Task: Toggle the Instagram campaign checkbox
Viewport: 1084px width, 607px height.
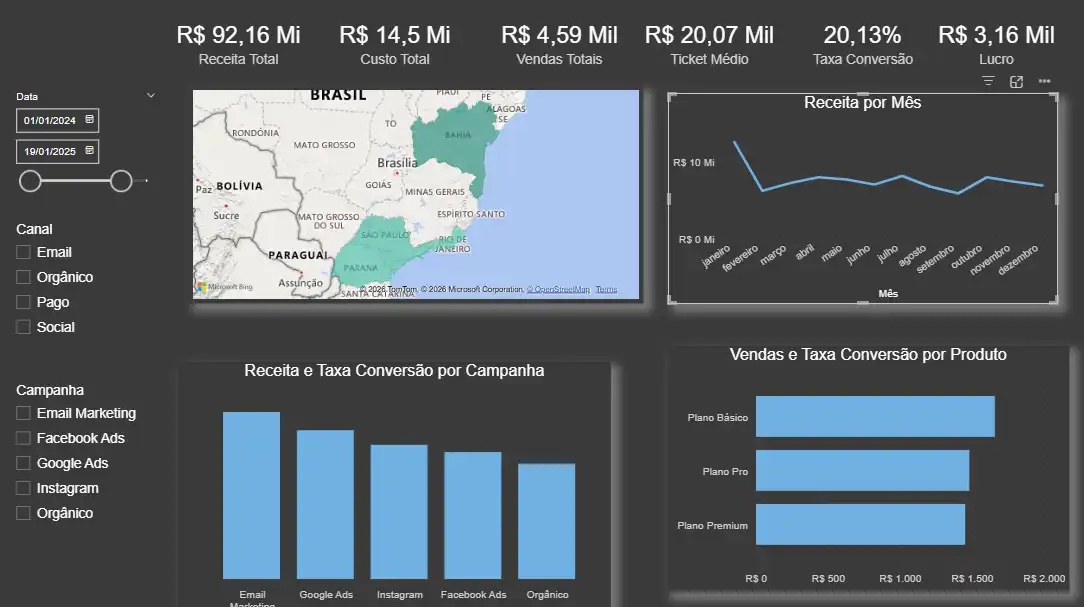Action: 24,488
